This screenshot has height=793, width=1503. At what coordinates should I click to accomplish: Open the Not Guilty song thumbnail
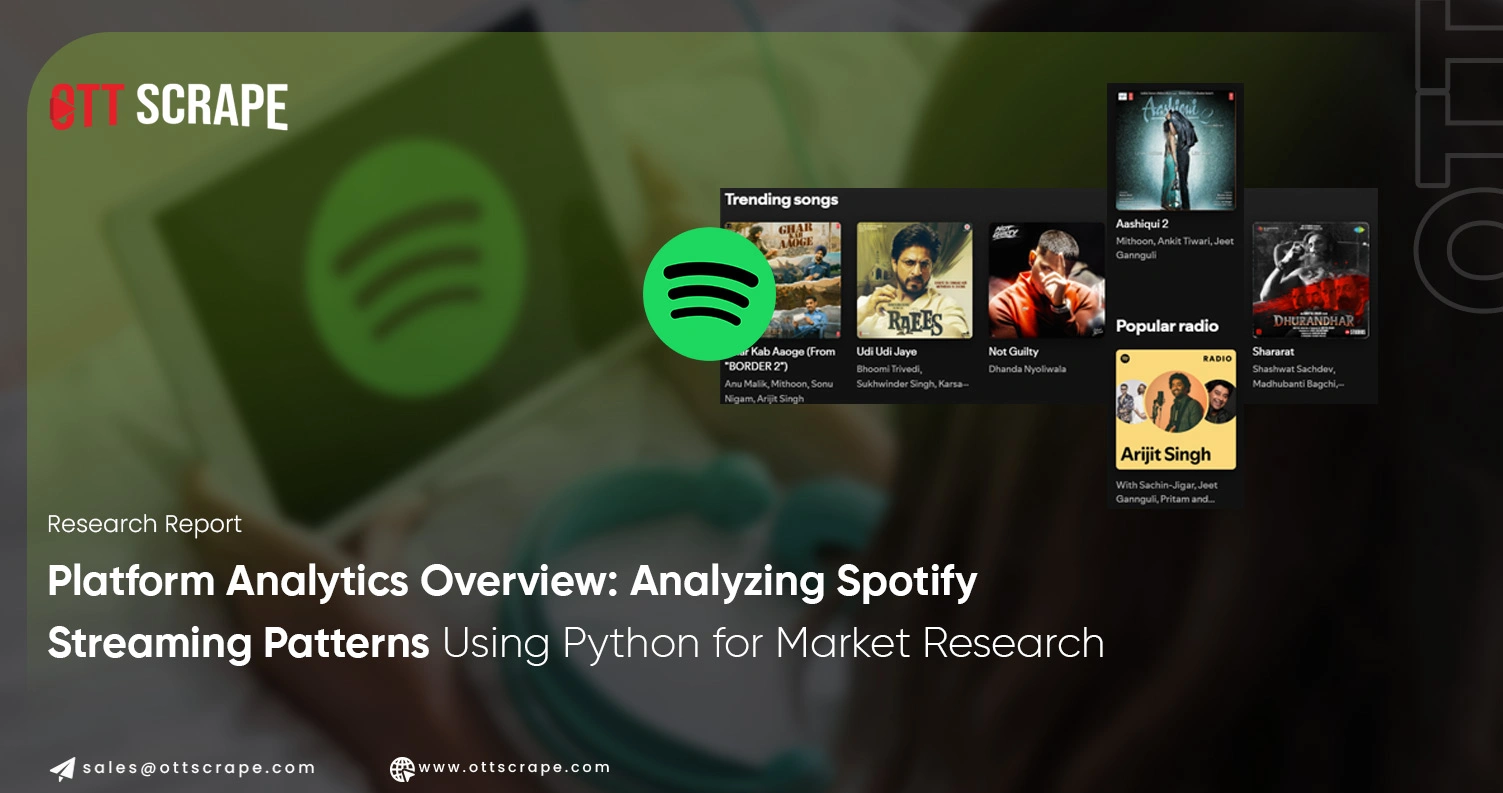click(x=1046, y=280)
